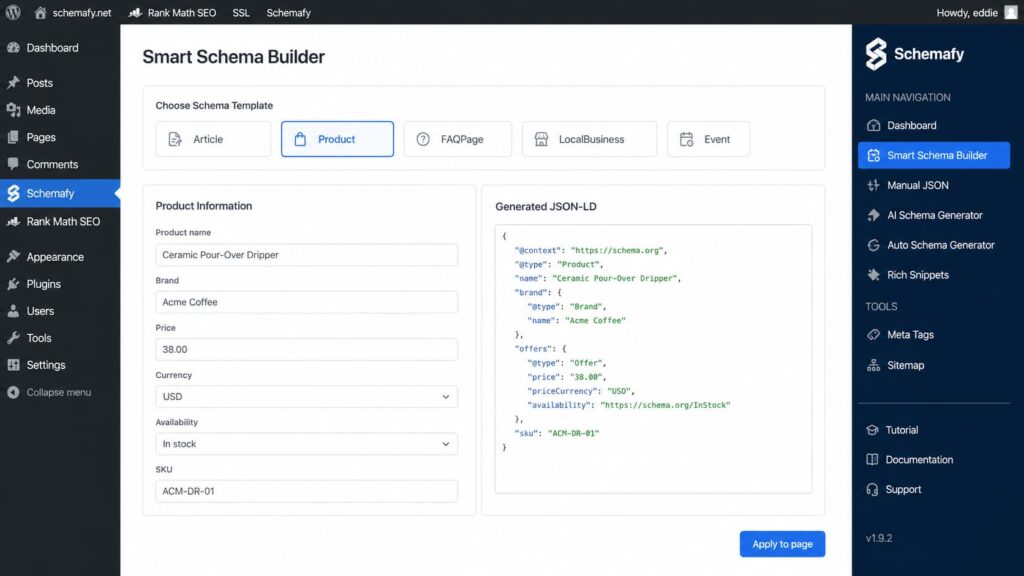Click the SKU input field
1024x576 pixels.
[306, 491]
